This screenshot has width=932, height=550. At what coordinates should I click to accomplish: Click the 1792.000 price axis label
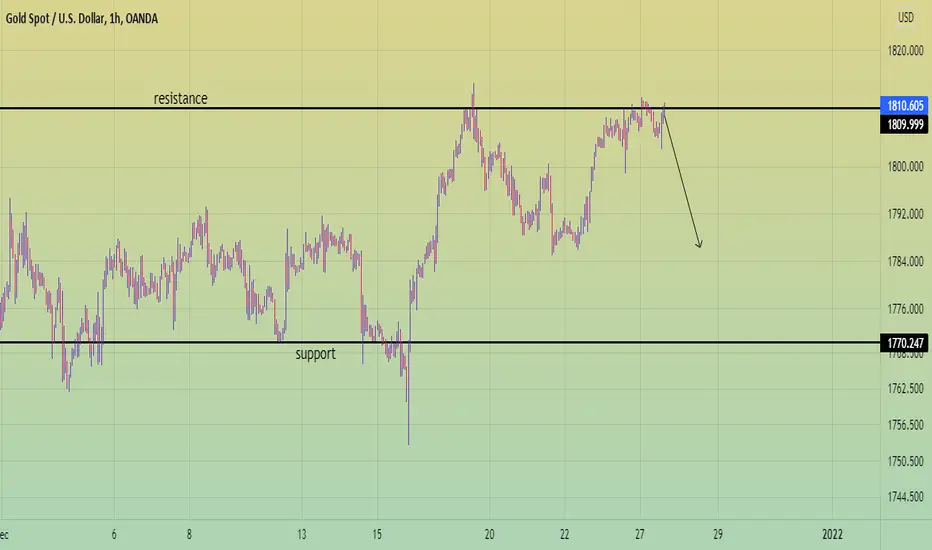(905, 214)
